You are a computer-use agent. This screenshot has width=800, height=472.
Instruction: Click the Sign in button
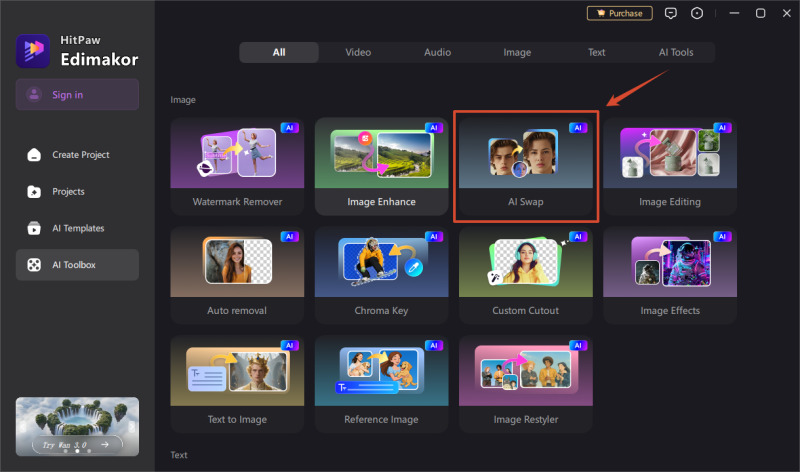tap(77, 94)
